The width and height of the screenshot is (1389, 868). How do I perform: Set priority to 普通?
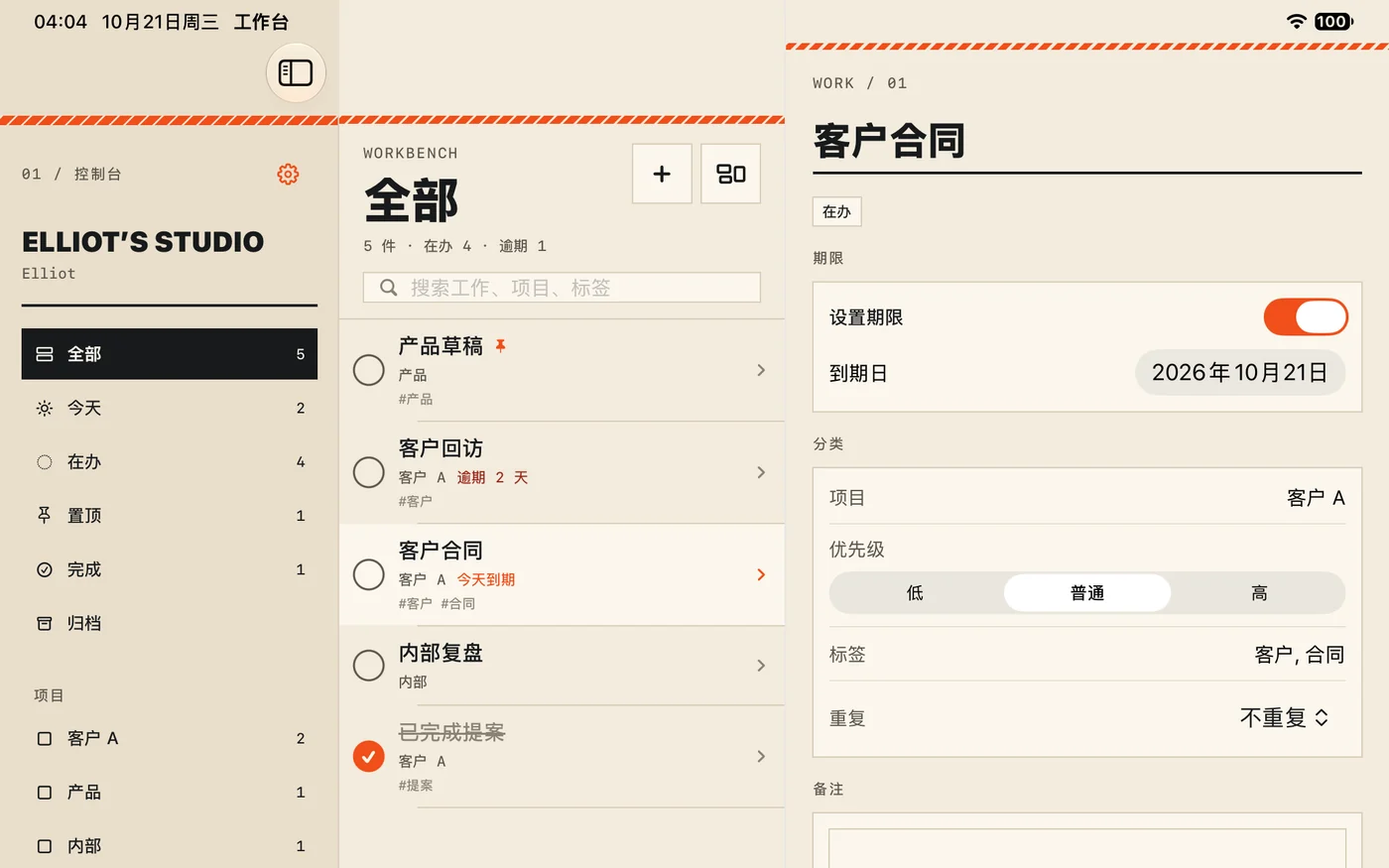tap(1087, 592)
